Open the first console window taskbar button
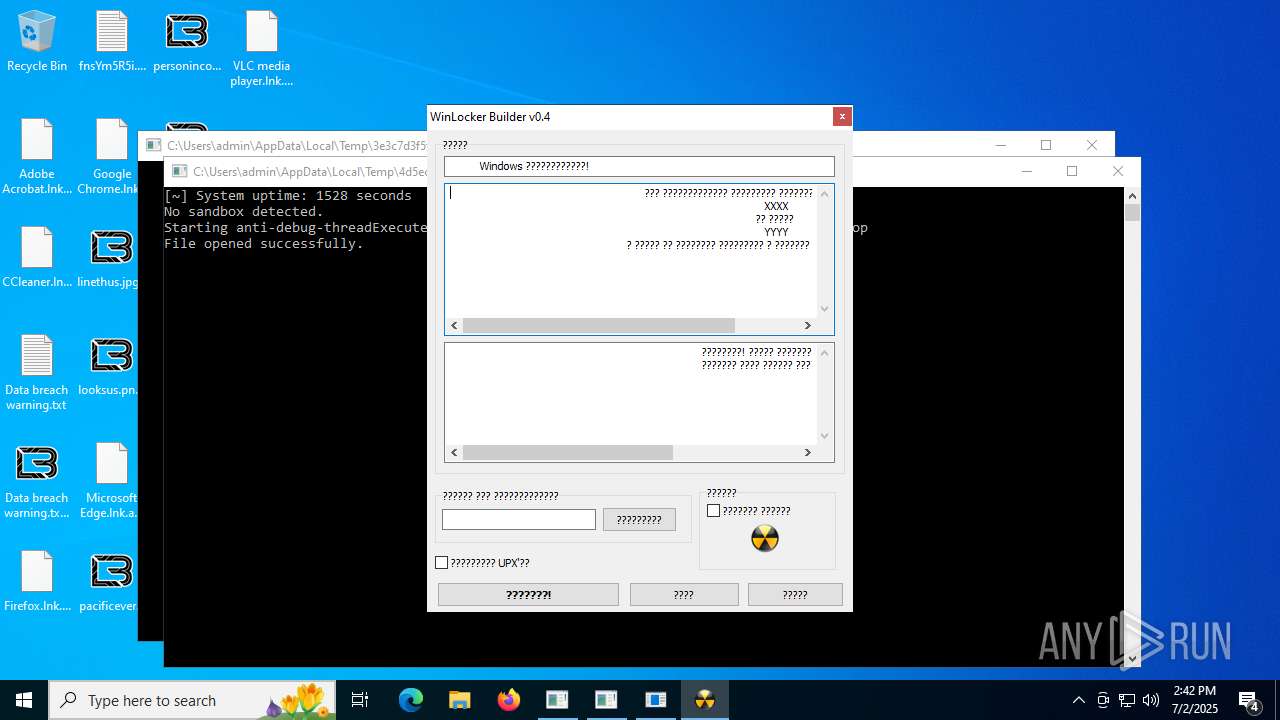Screen dimensions: 1280x720 pos(557,700)
